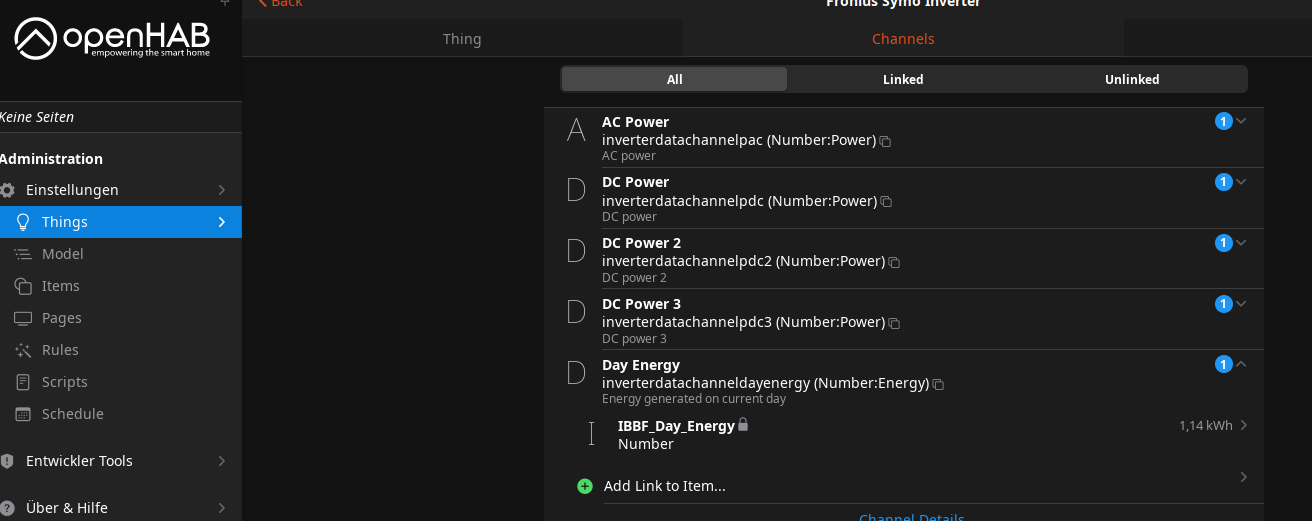Open the IBBF_Day_Energy linked item
This screenshot has width=1312, height=521.
point(676,426)
